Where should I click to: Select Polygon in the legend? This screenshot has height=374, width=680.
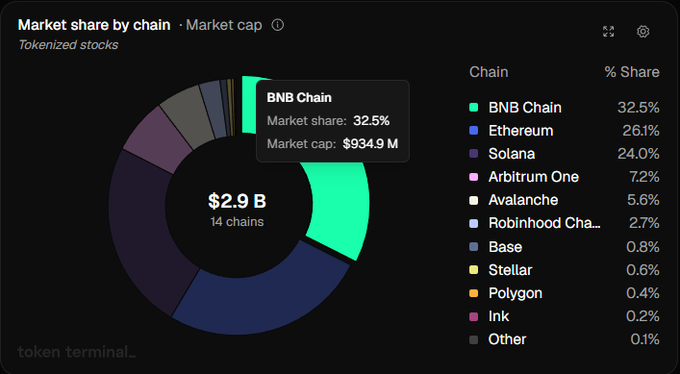click(x=515, y=293)
